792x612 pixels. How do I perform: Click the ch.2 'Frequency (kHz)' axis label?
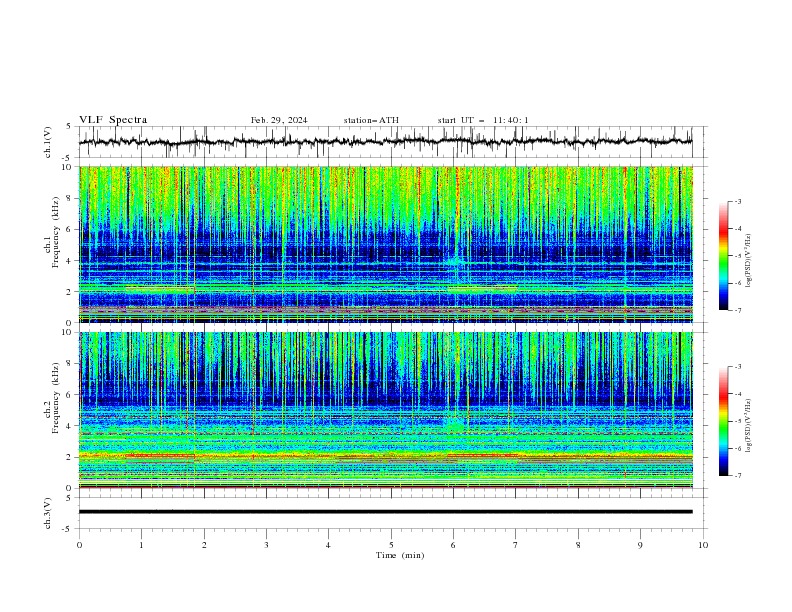[55, 397]
